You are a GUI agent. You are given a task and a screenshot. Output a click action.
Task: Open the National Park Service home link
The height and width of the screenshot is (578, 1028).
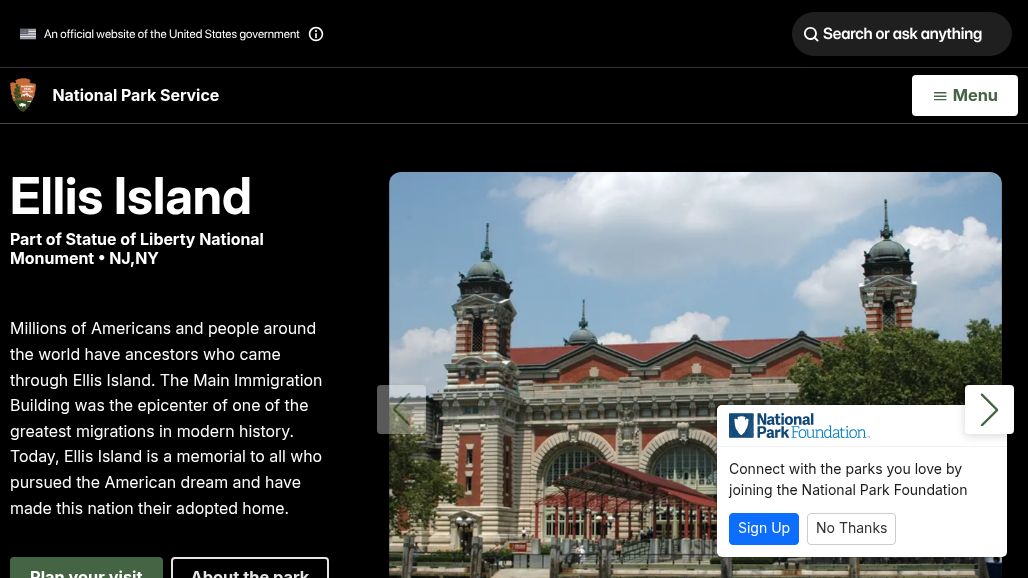(136, 96)
